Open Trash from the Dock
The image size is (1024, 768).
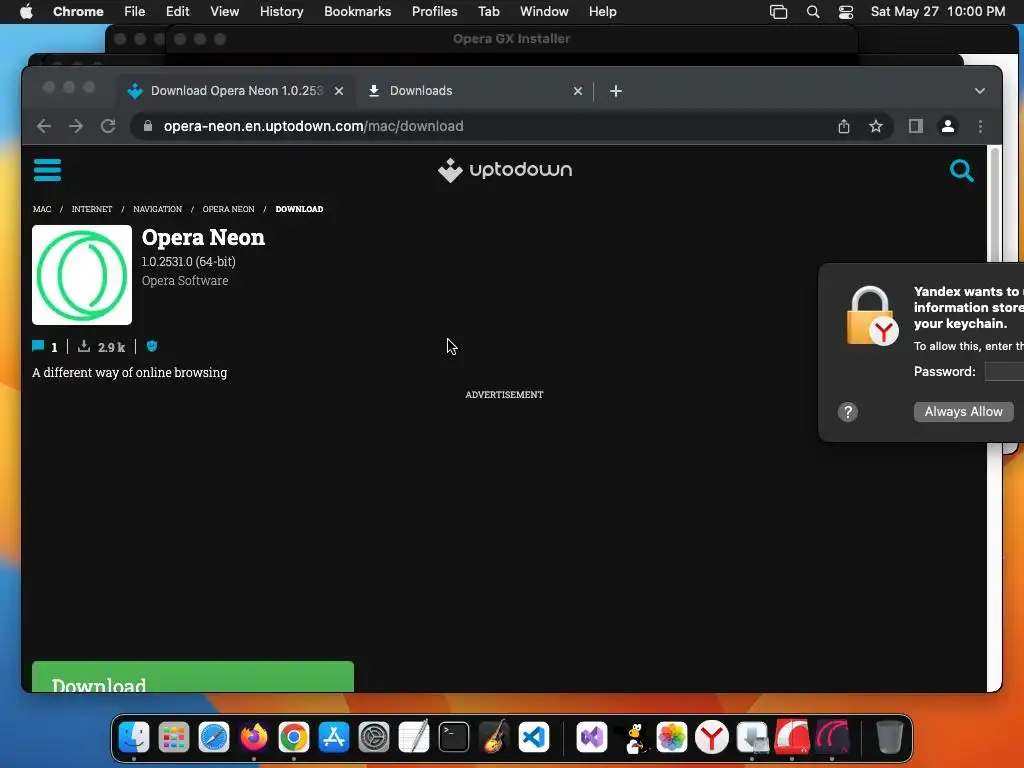[x=889, y=737]
